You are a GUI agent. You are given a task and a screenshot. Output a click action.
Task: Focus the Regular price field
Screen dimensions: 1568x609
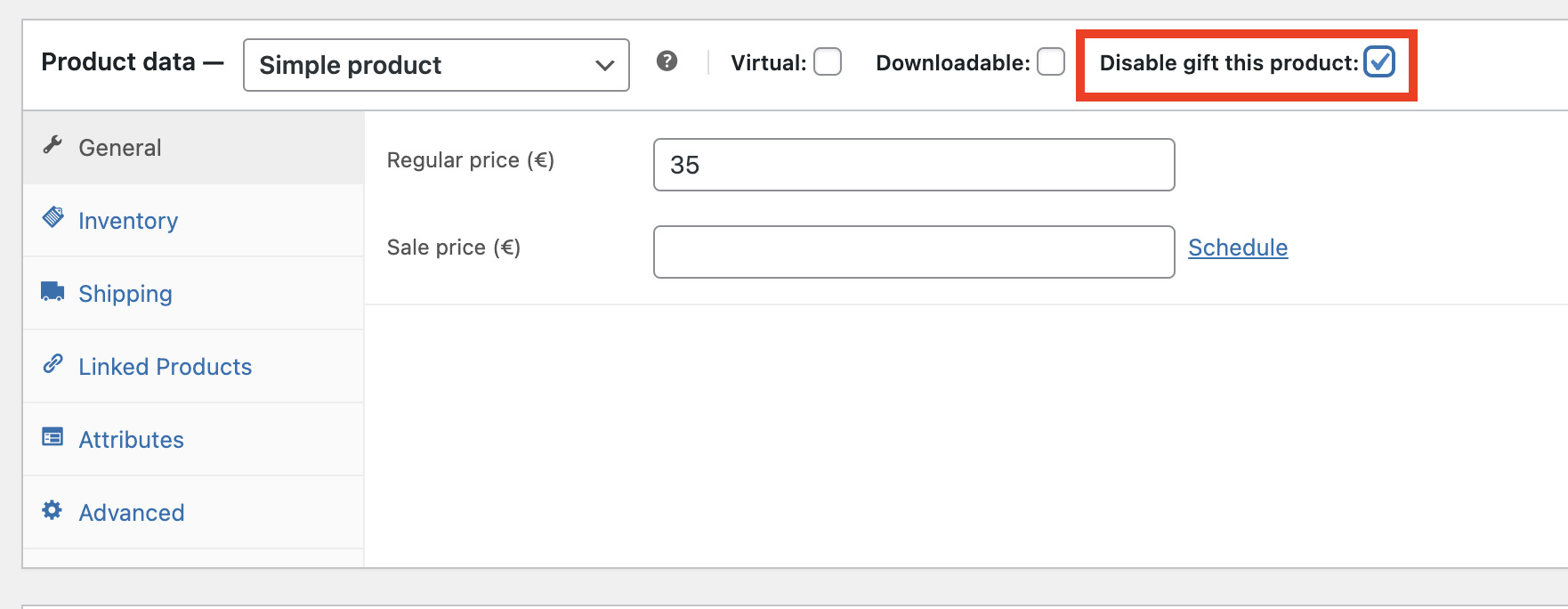914,165
